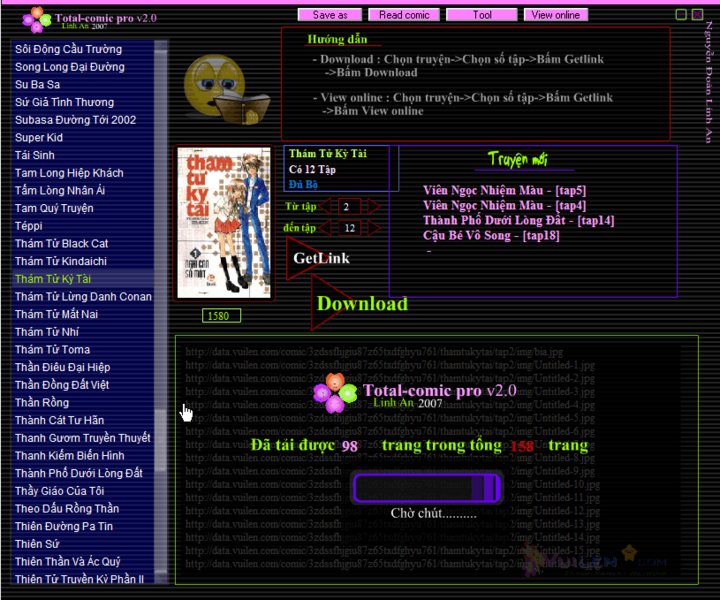Select 'Thám Tử Lừng Danh Conan' in list

point(83,296)
